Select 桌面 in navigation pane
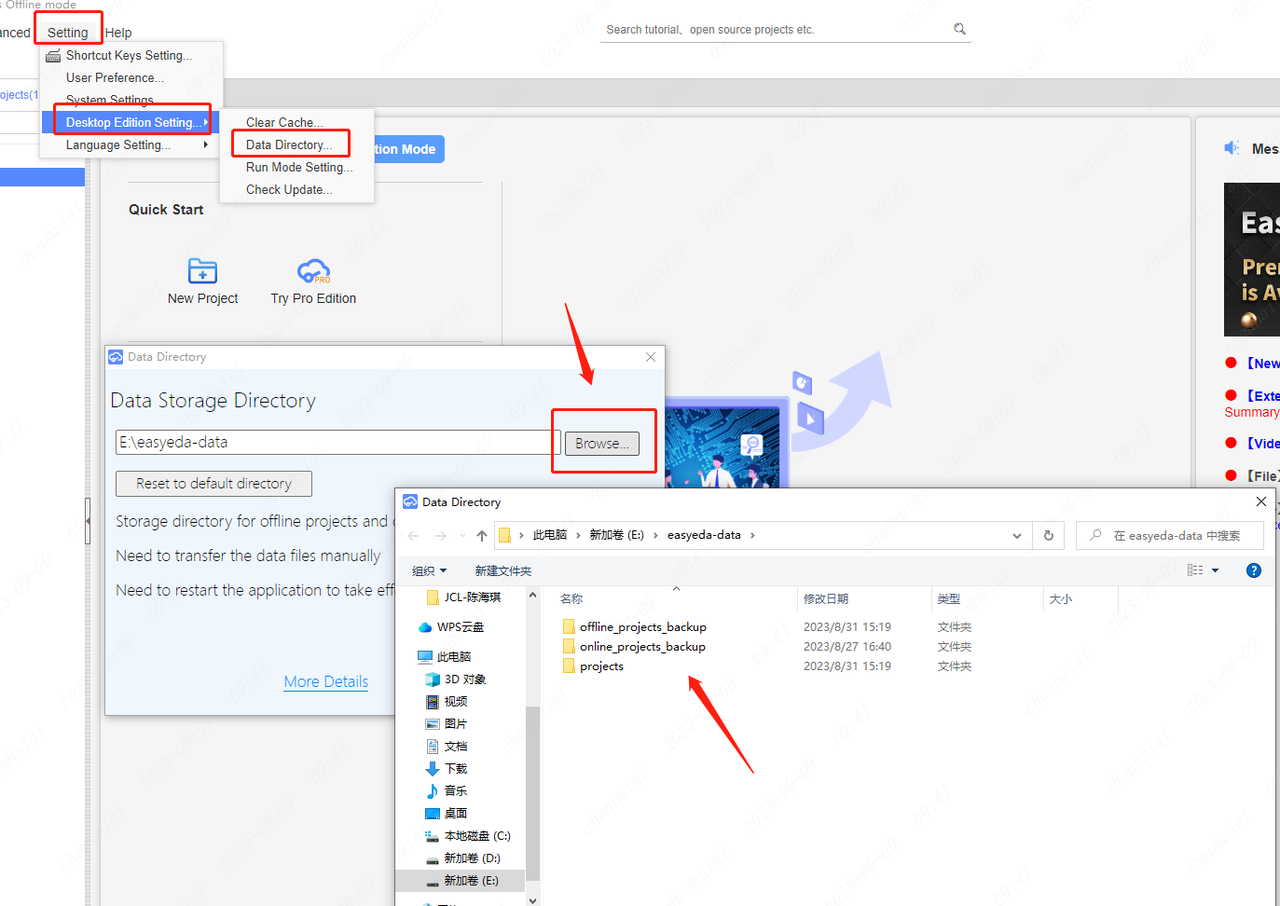Image resolution: width=1280 pixels, height=906 pixels. [x=446, y=813]
